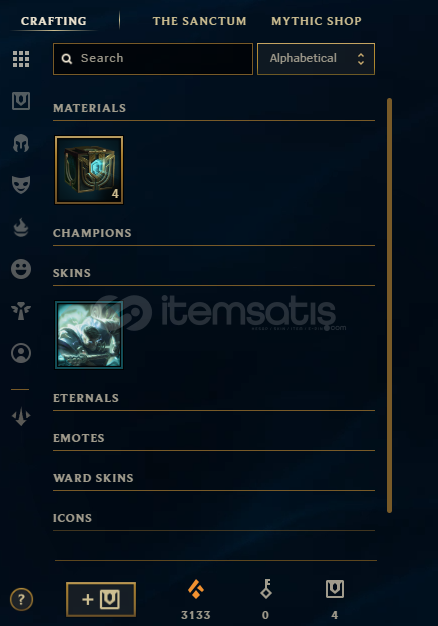Filter loot by eternals flame icon

click(x=21, y=228)
